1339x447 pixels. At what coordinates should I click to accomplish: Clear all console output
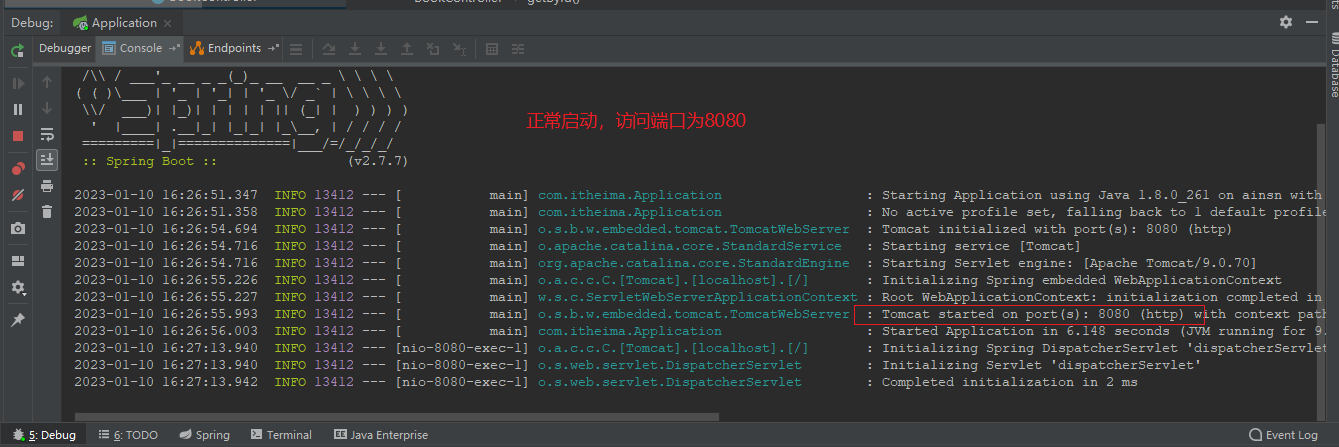47,212
